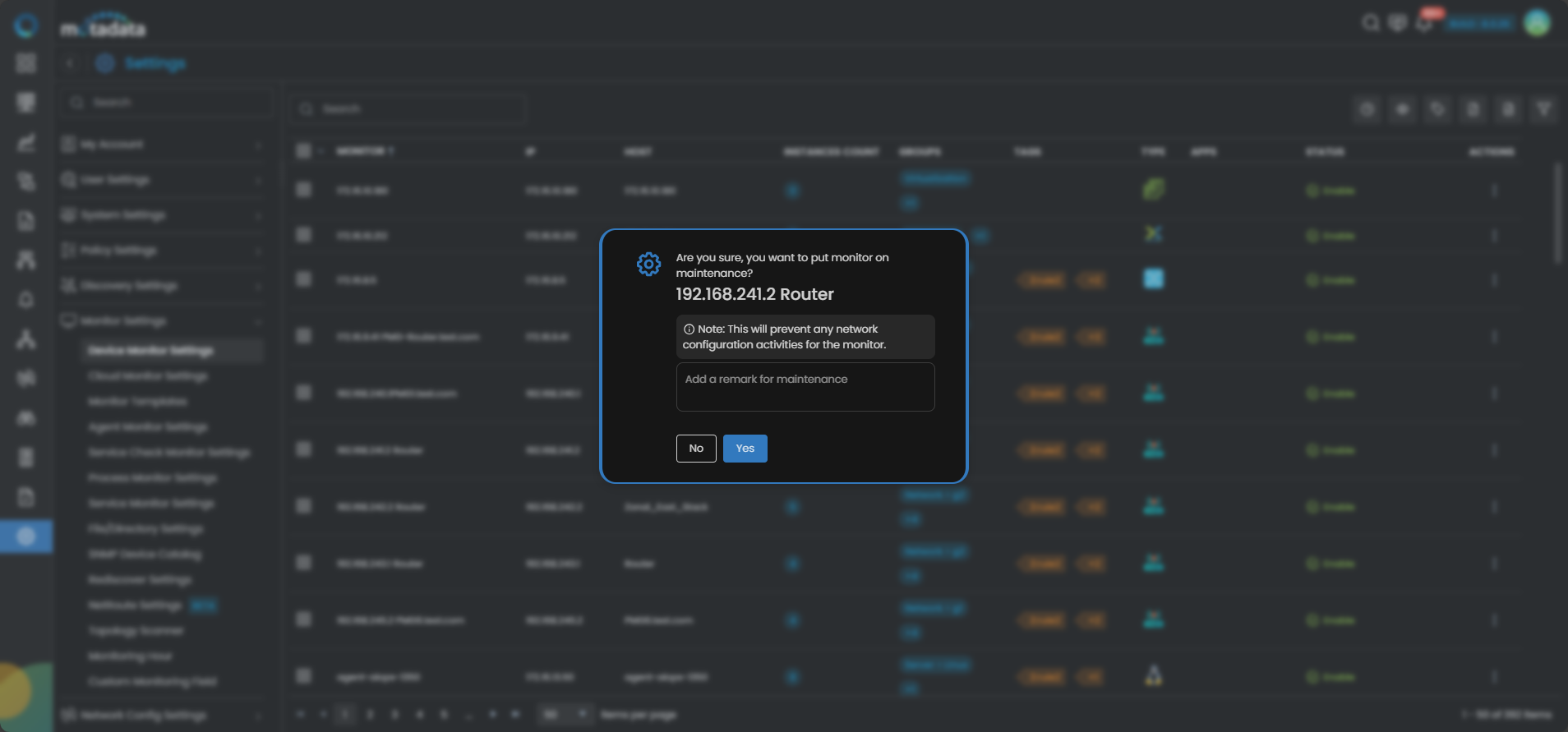Click the info icon beside Note
This screenshot has width=1568, height=732.
point(689,329)
